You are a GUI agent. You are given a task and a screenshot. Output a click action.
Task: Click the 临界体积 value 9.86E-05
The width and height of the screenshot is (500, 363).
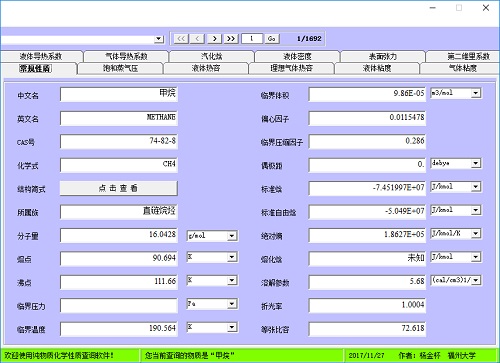[367, 94]
